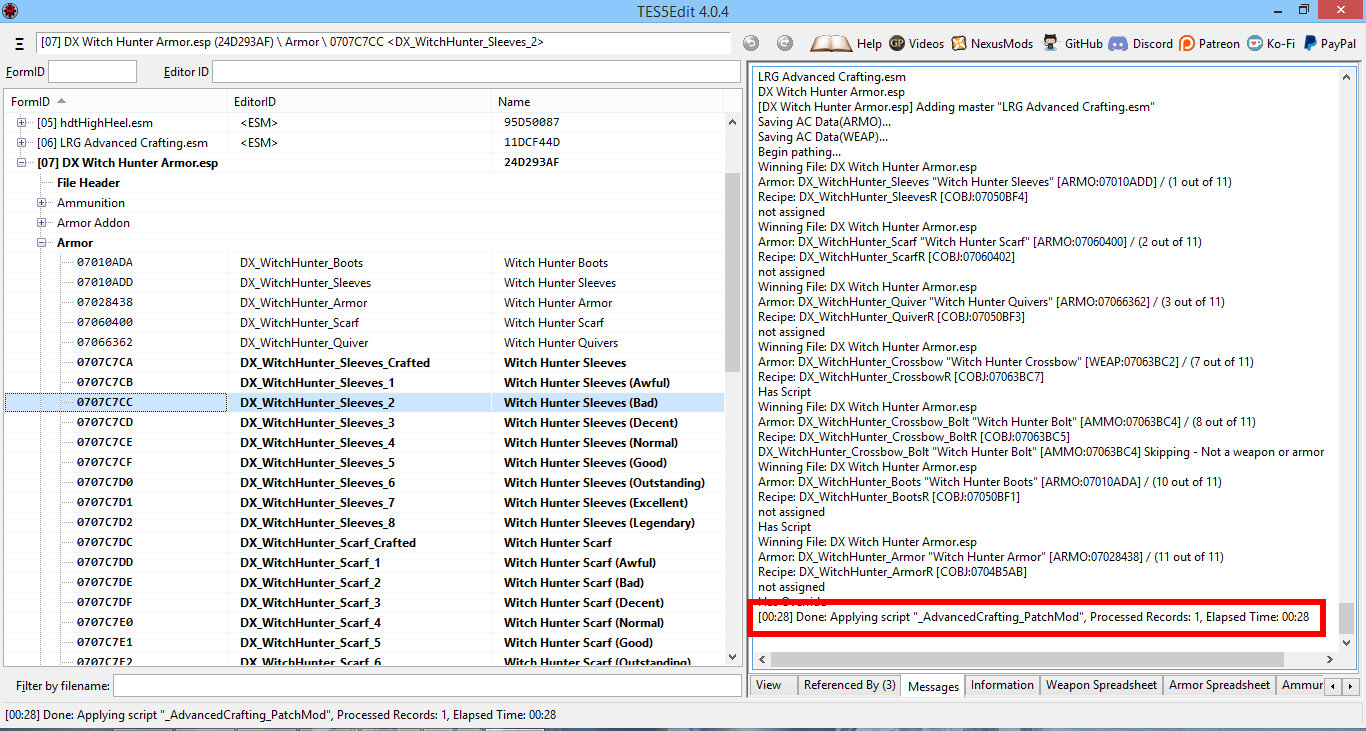Screen dimensions: 1366x731
Task: Expand the Armor Addon group
Action: pos(41,222)
